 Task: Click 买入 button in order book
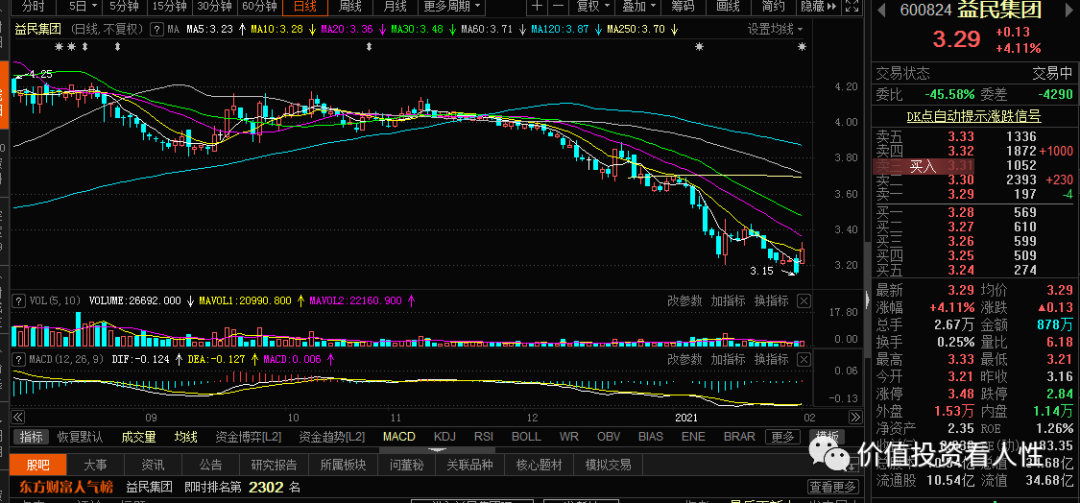click(923, 165)
